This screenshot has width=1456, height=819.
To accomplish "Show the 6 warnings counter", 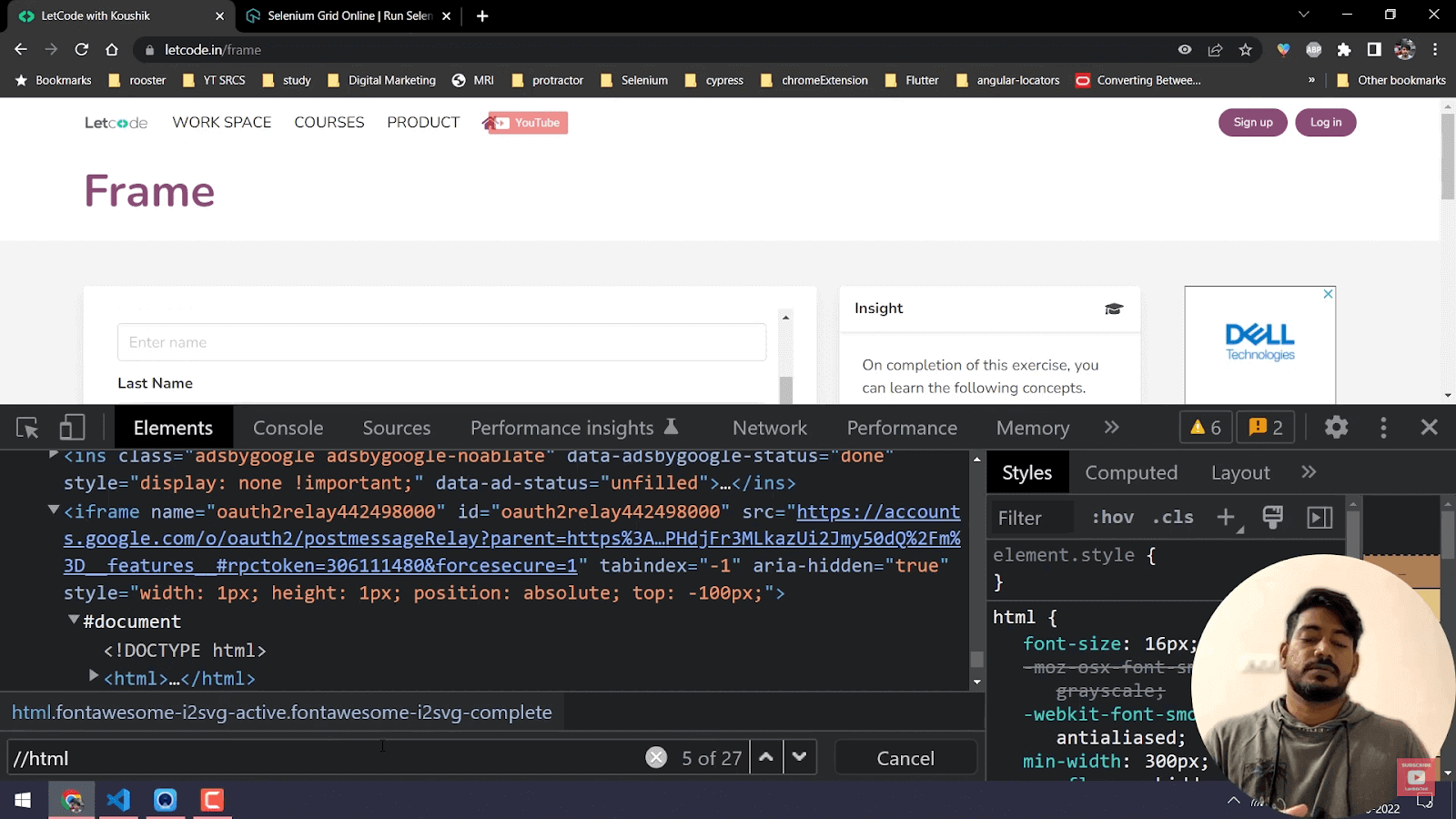I will (1206, 428).
